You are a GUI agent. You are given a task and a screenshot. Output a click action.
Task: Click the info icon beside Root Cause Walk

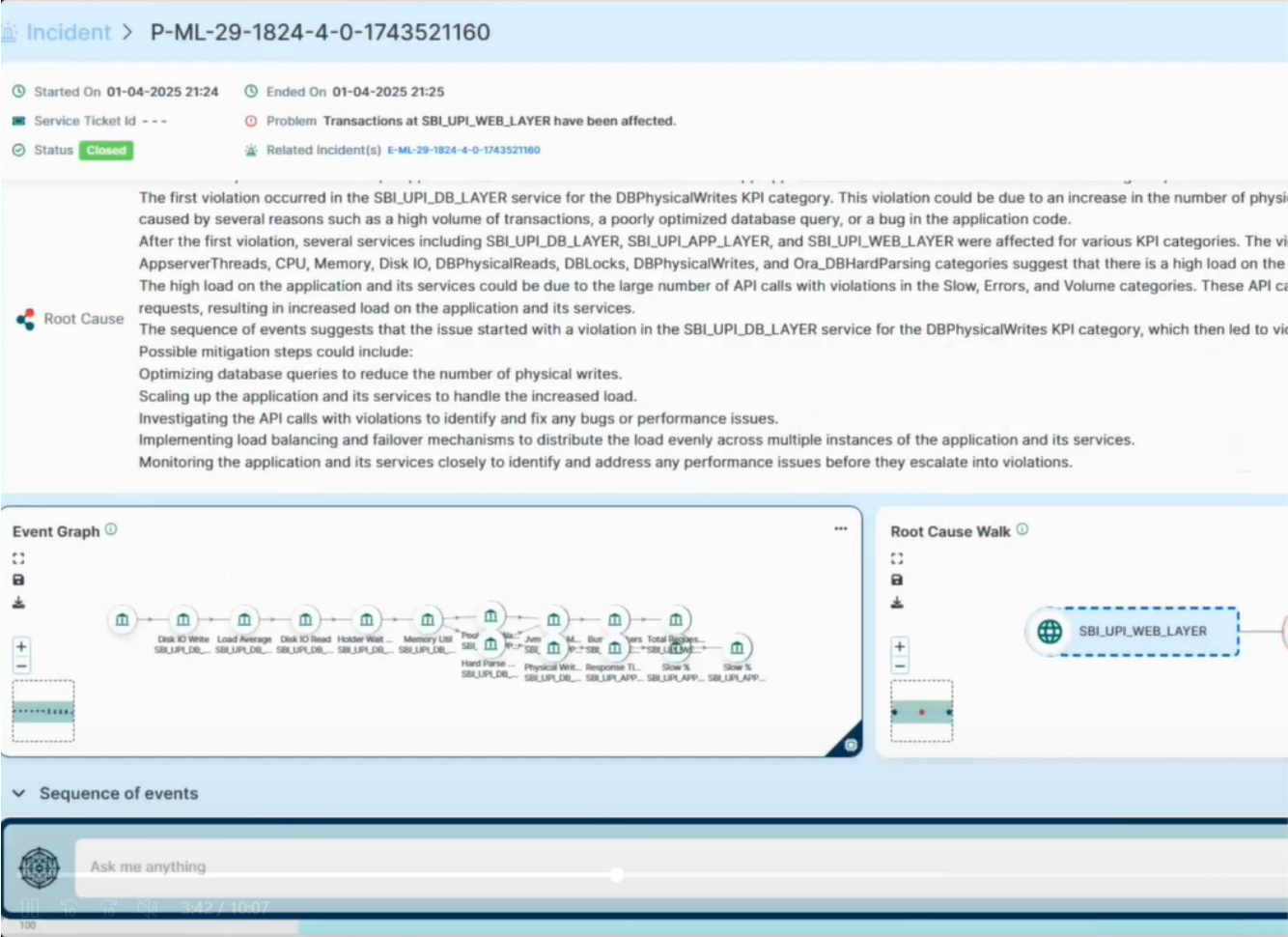click(x=1022, y=529)
